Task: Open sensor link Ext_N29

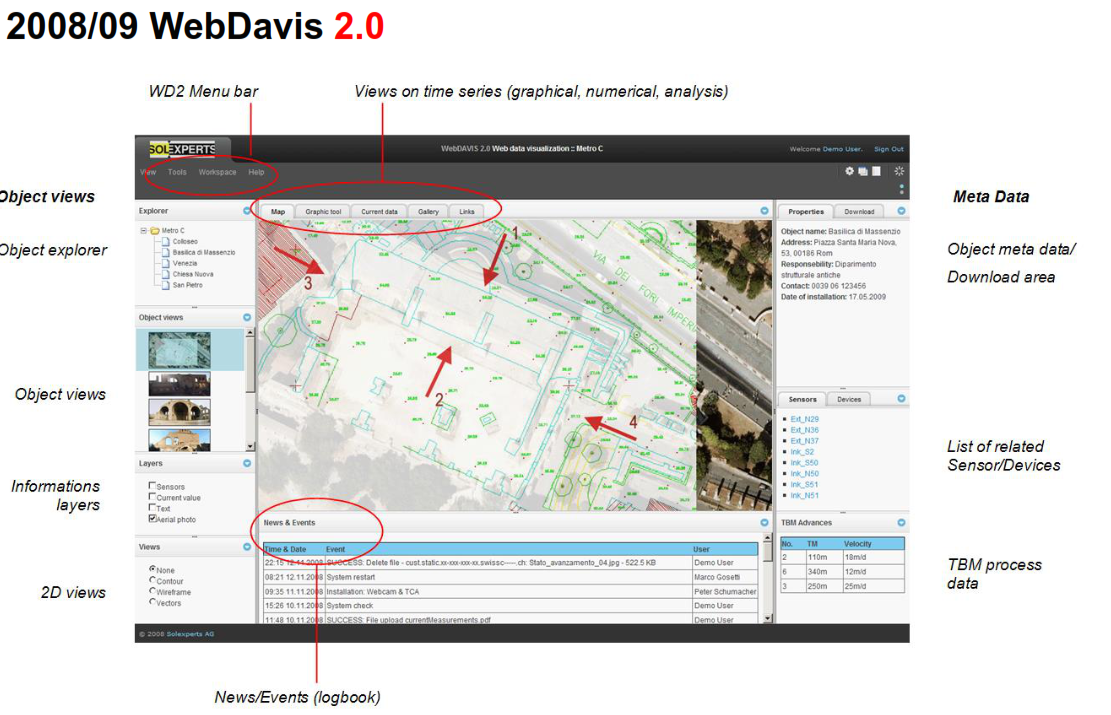Action: pyautogui.click(x=804, y=419)
